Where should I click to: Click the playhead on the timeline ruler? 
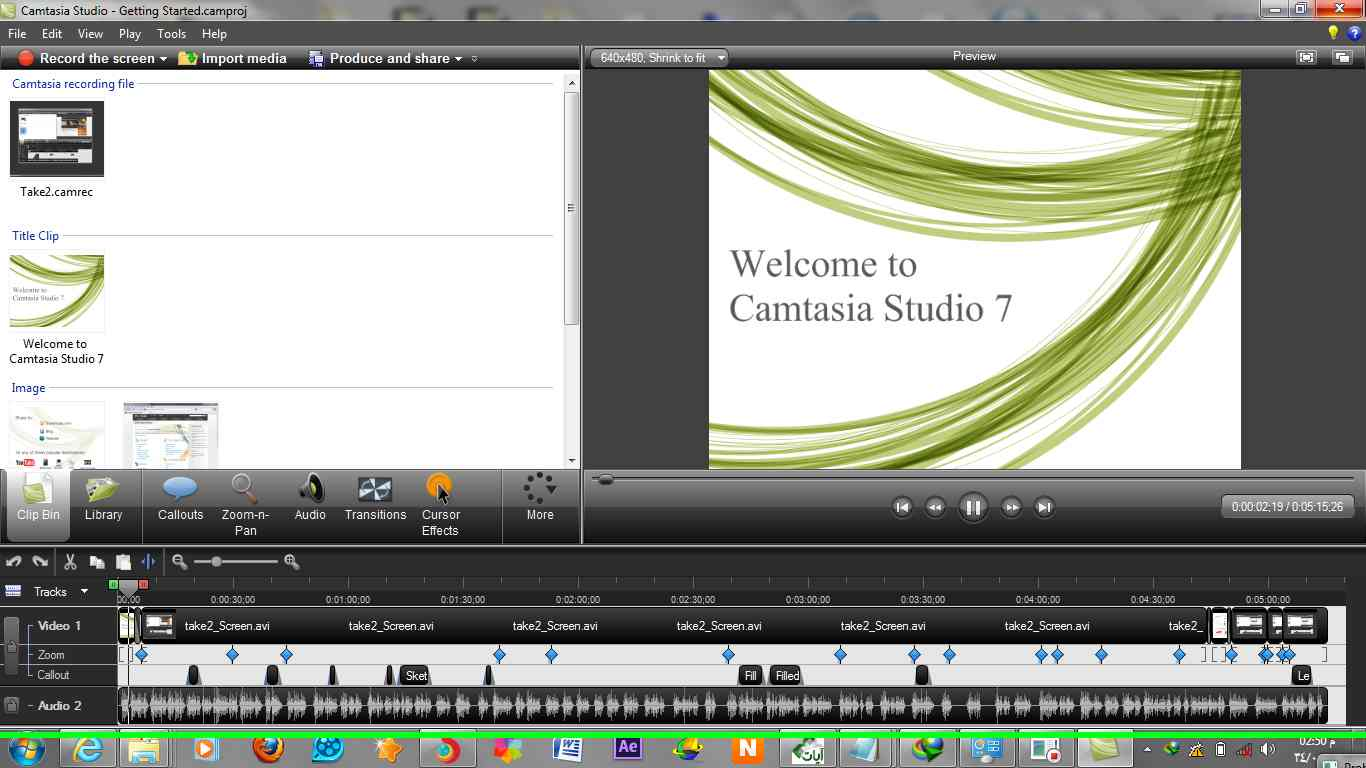pos(128,590)
